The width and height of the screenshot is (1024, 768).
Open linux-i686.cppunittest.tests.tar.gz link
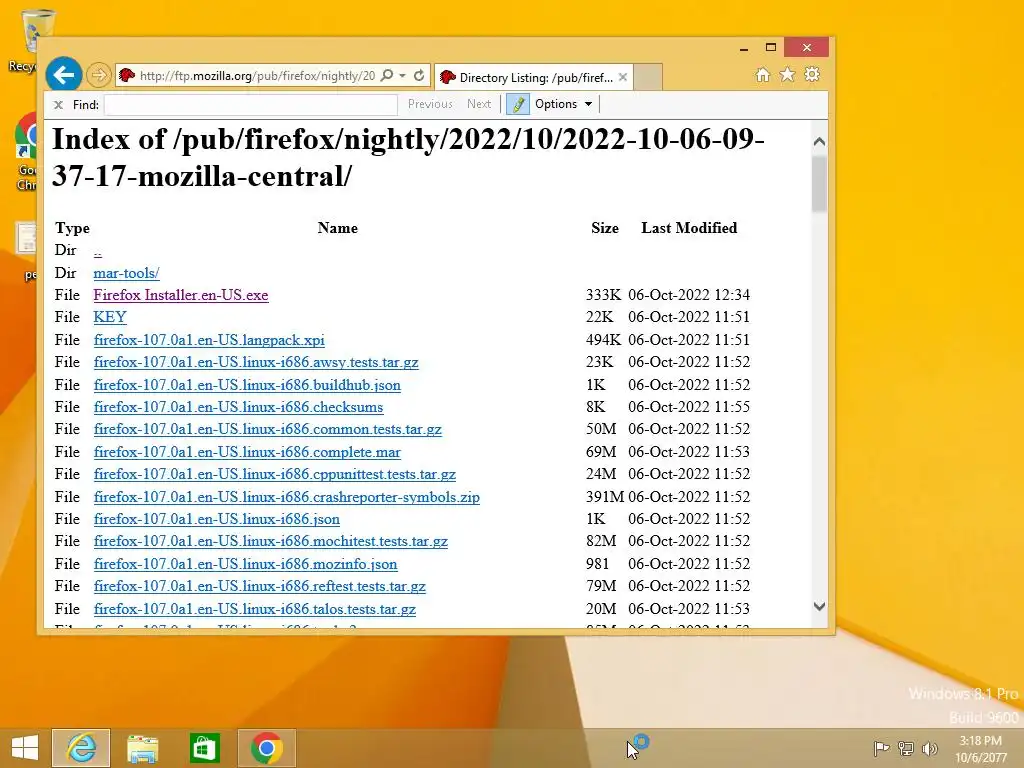click(274, 475)
